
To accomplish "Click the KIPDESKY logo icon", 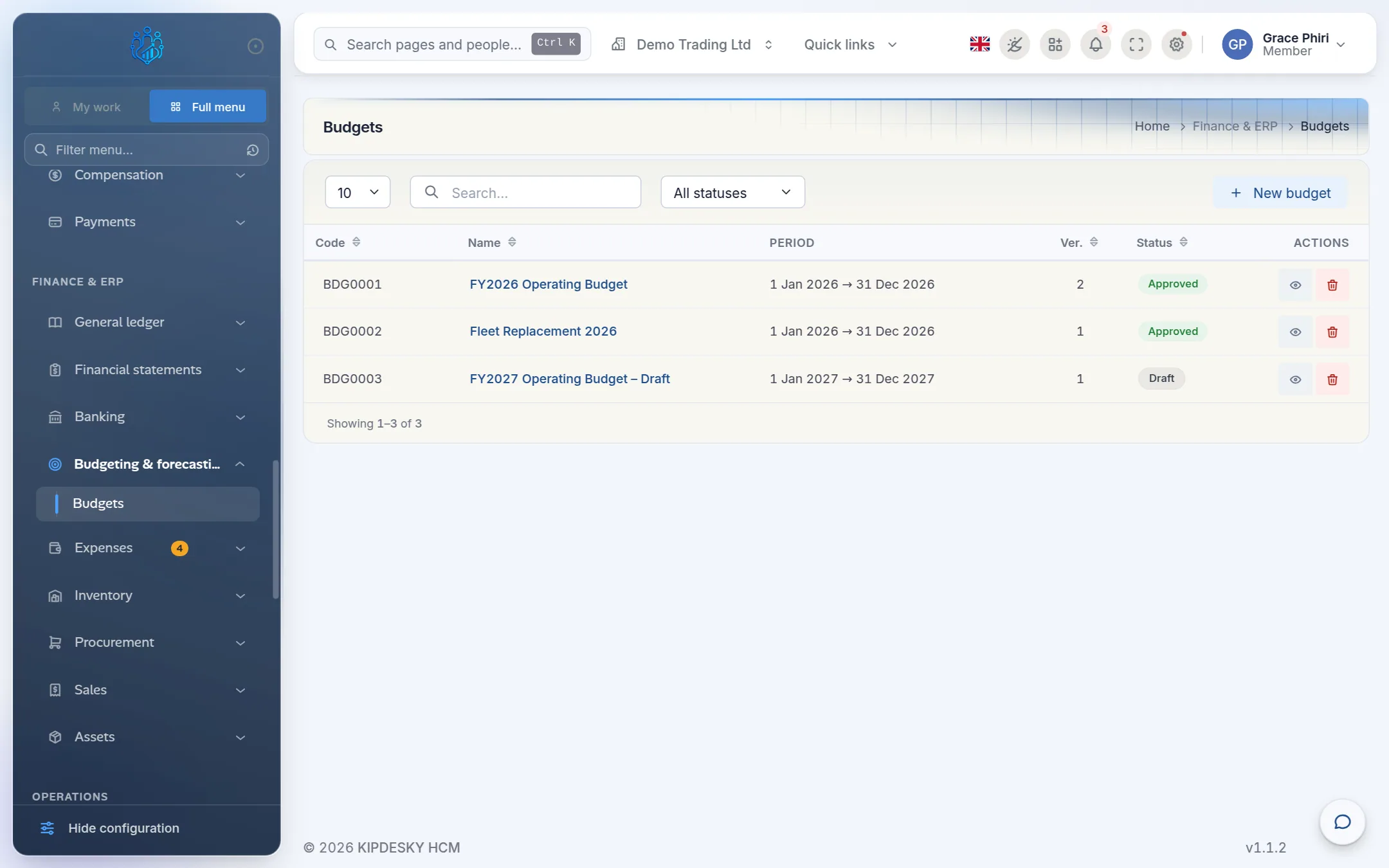I will pyautogui.click(x=147, y=45).
